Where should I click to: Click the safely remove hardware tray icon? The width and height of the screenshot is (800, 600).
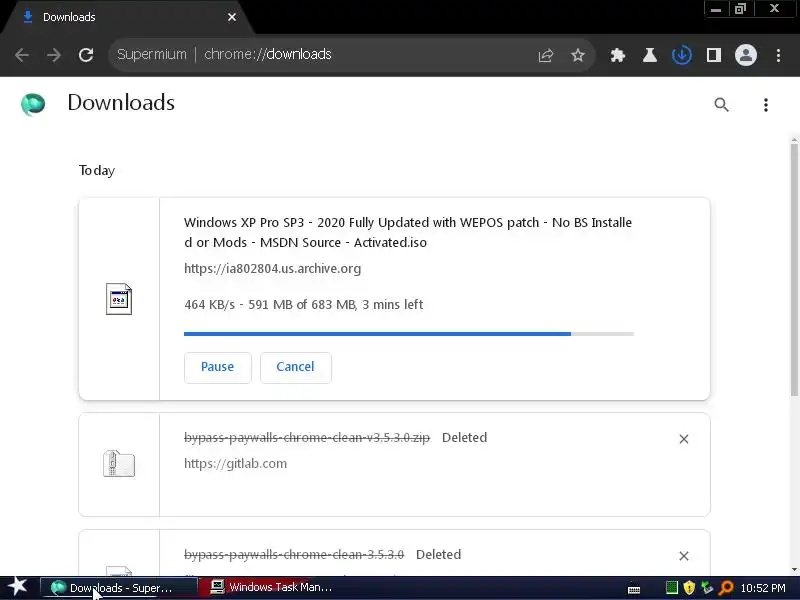[x=707, y=588]
